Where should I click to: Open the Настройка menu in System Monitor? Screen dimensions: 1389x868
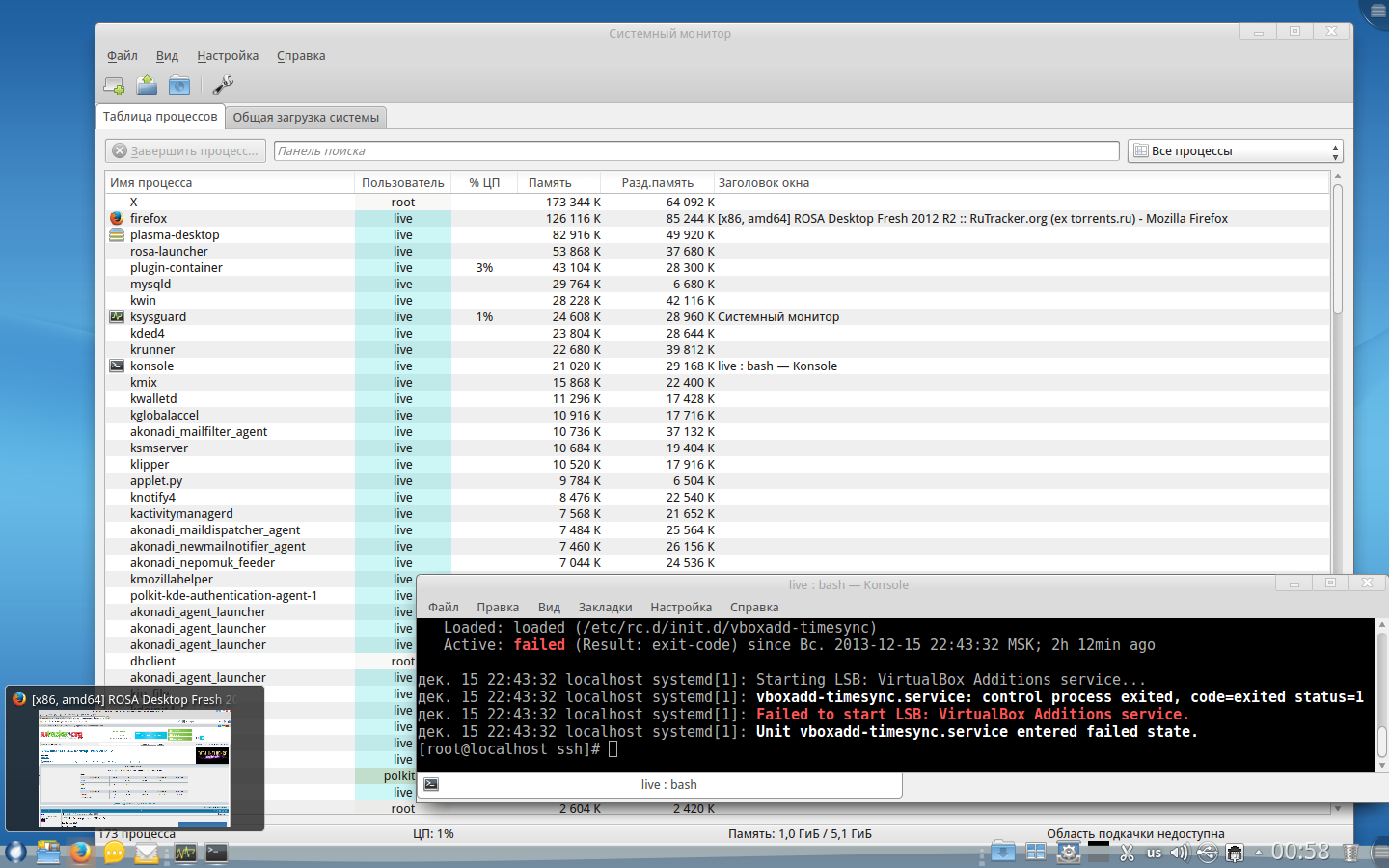[228, 56]
